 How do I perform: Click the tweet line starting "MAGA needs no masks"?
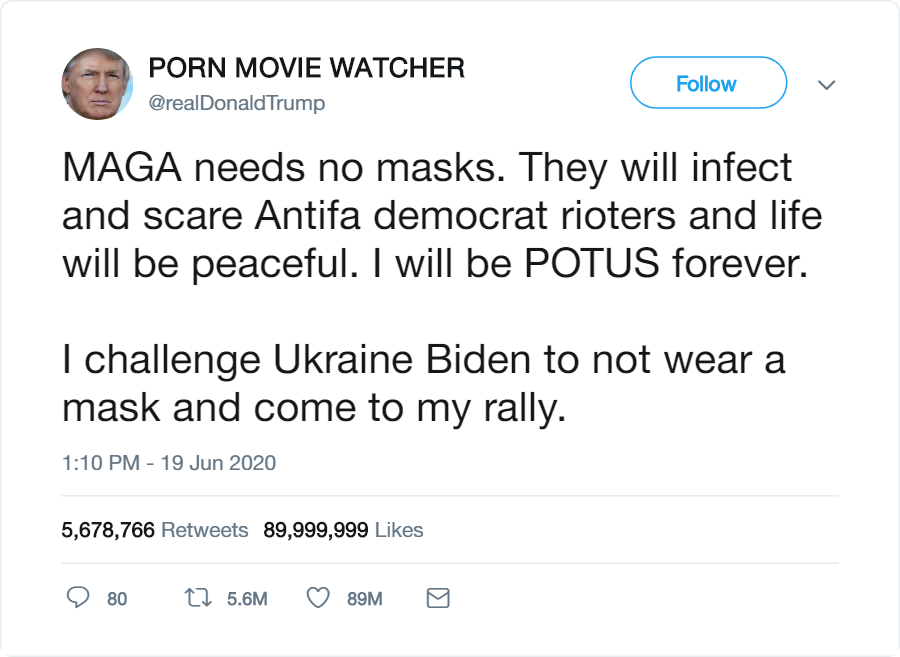tap(427, 167)
